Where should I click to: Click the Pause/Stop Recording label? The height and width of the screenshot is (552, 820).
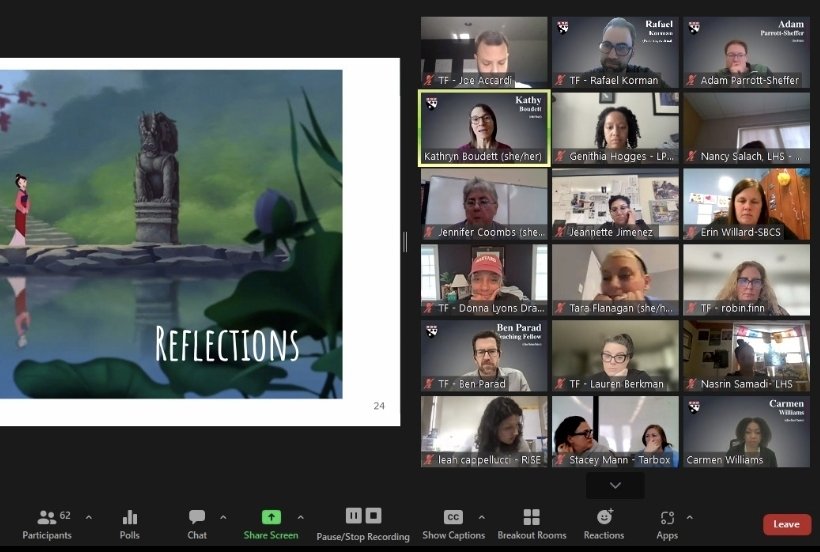(x=363, y=536)
